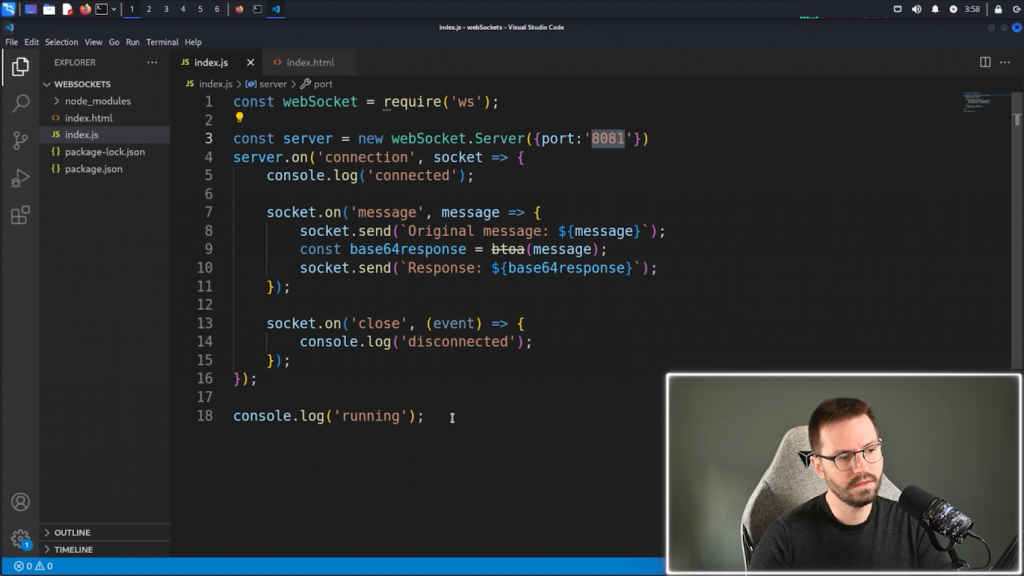Launch the file manager from the panel

49,9
